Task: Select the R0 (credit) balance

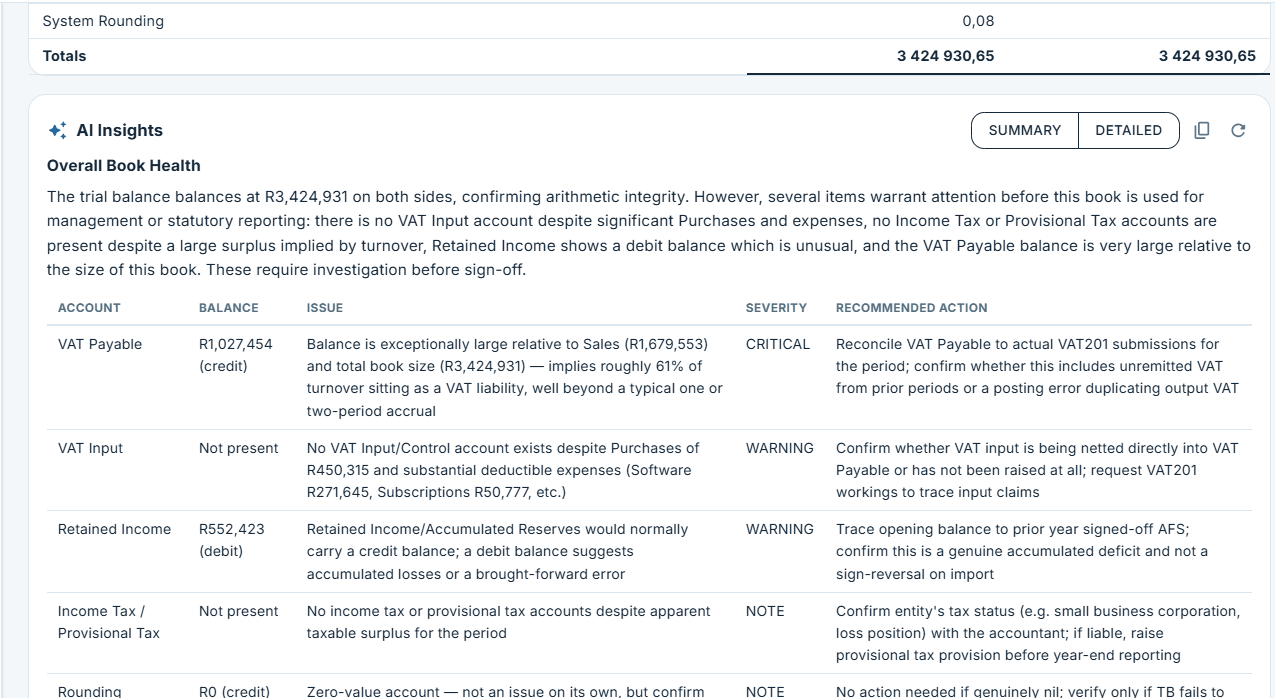Action: 235,691
